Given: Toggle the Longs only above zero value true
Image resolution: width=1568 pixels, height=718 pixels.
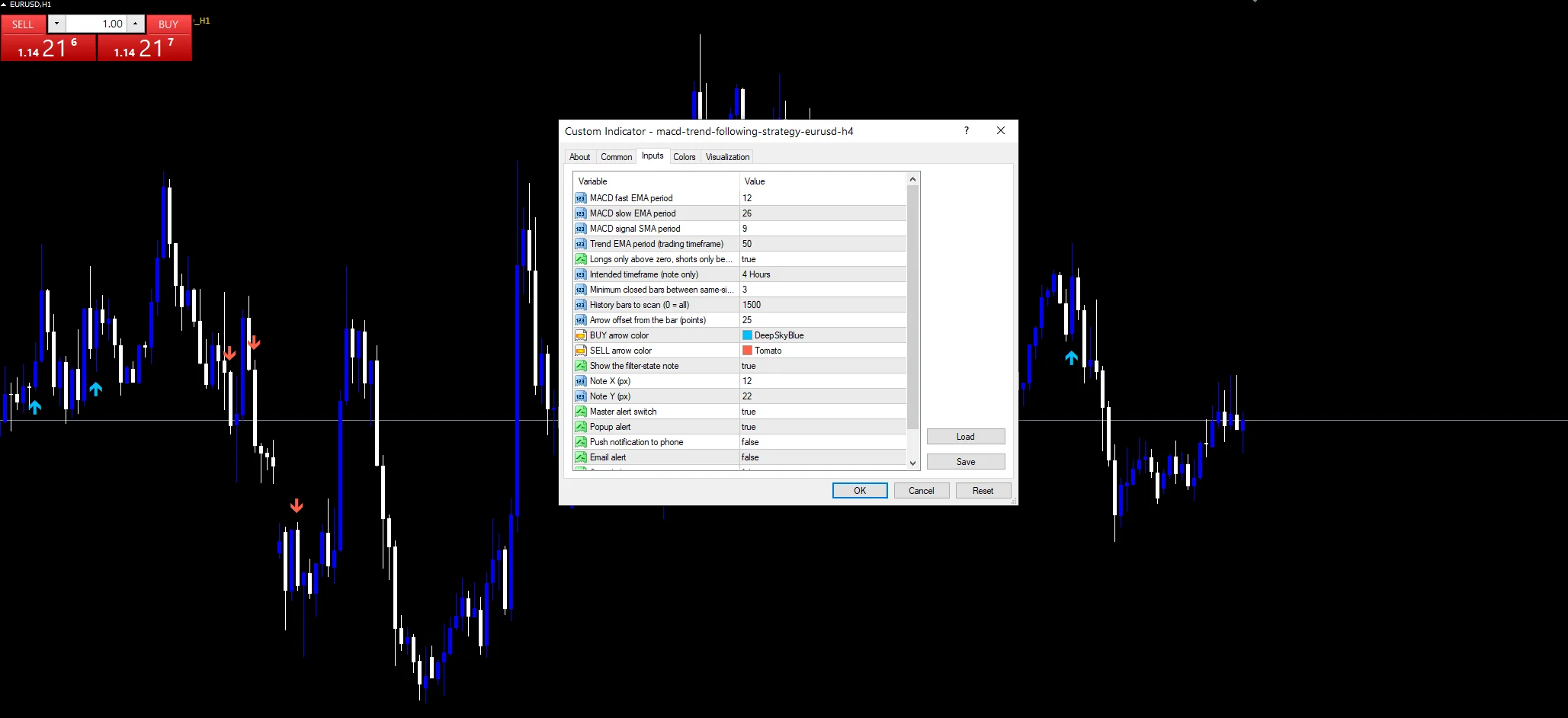Looking at the screenshot, I should click(823, 259).
